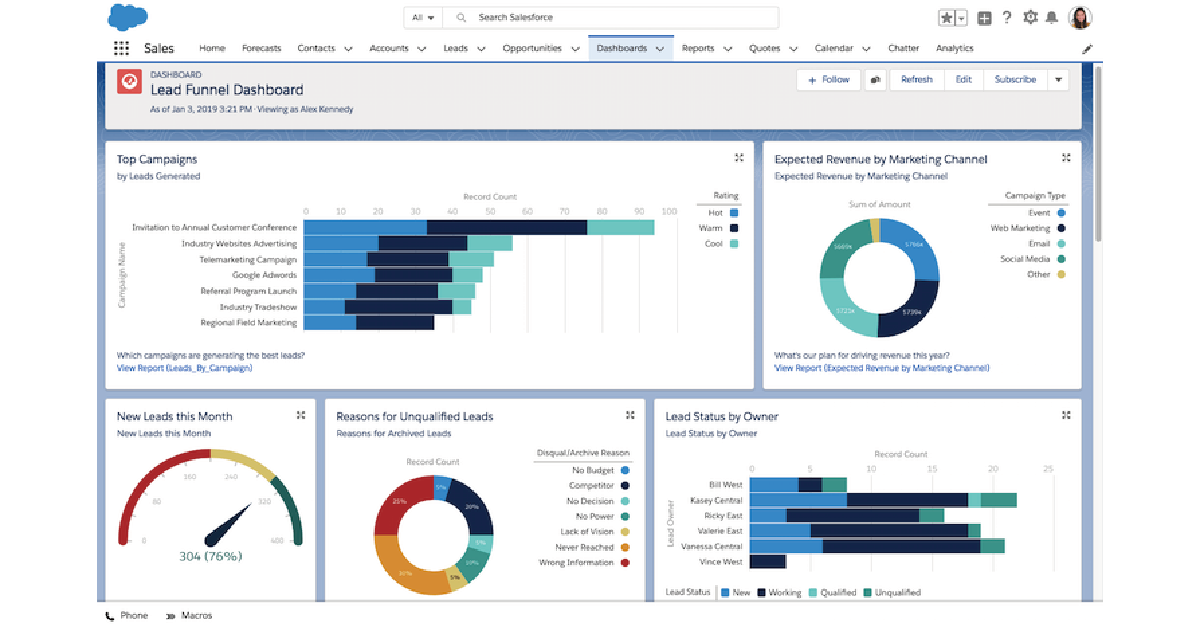Expand the Lead Status by Owner chart

pos(1066,415)
